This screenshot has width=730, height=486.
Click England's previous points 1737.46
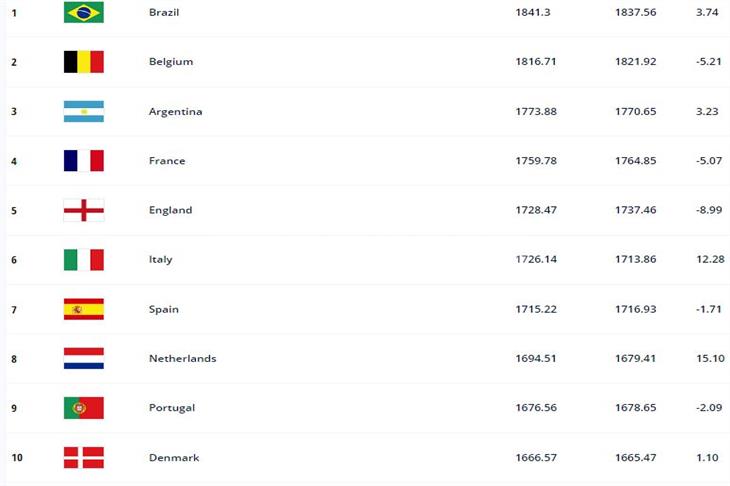[635, 210]
